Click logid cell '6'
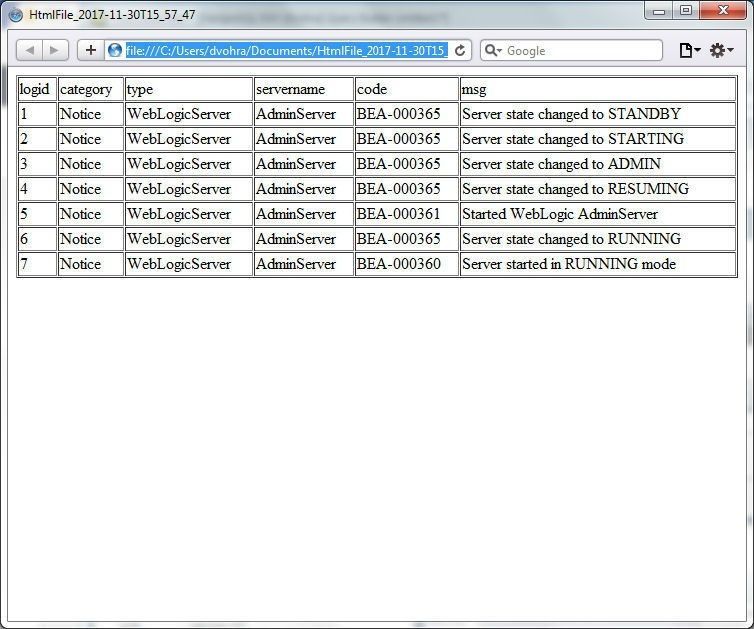 37,239
